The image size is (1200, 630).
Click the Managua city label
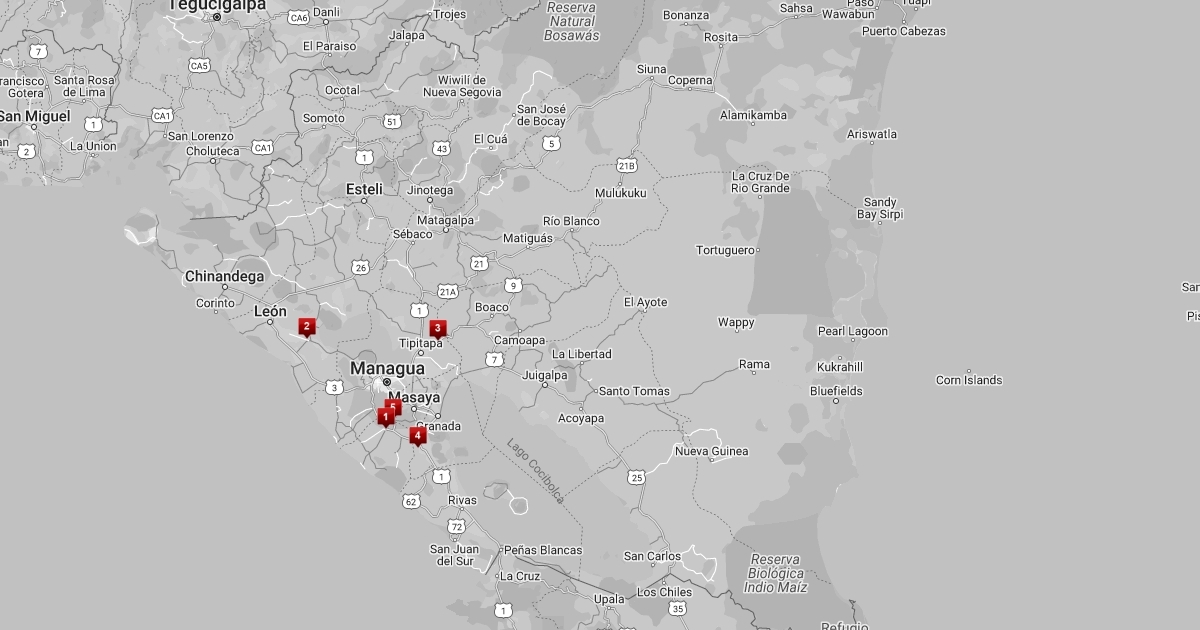[x=387, y=368]
